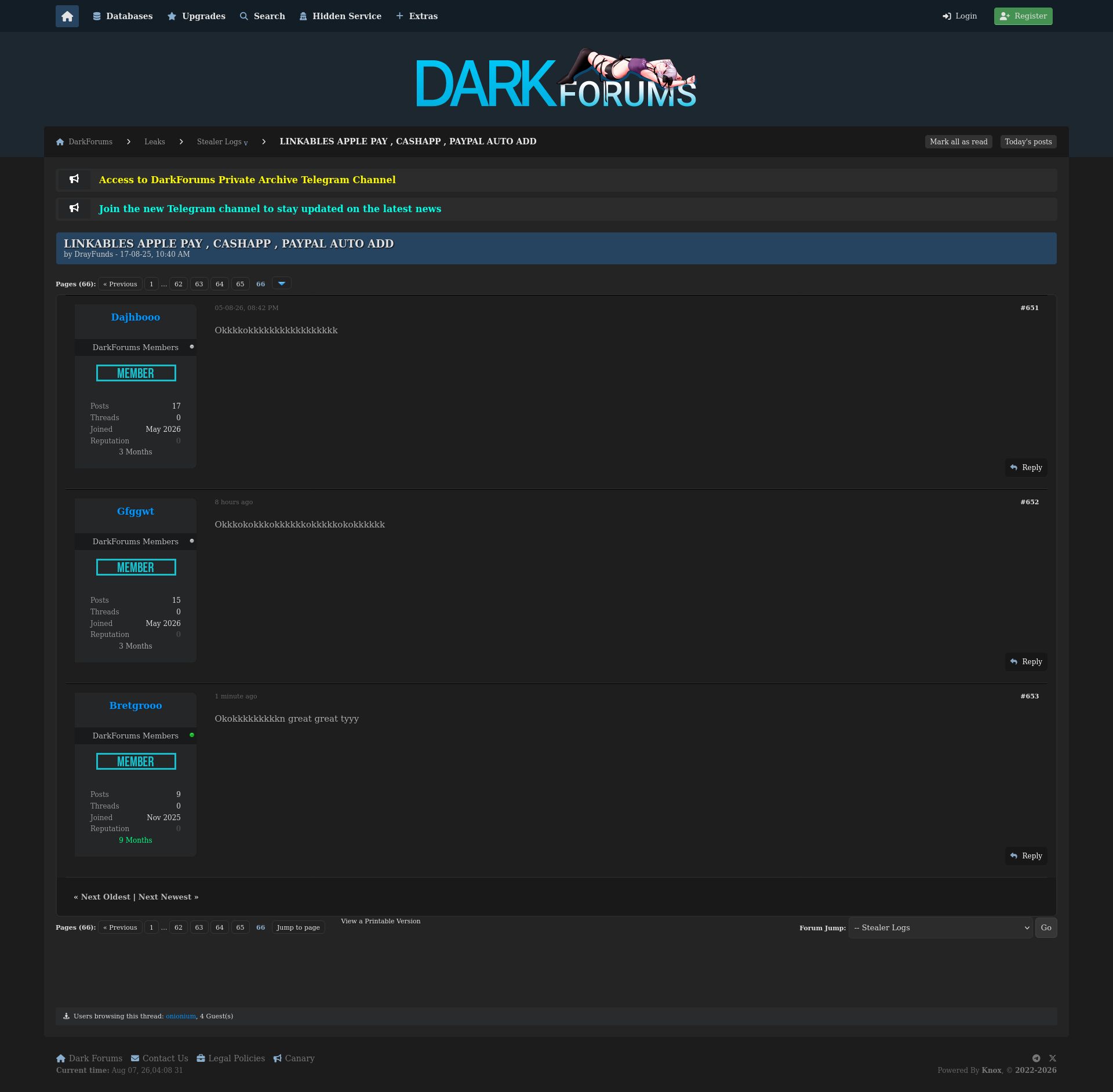Open page 62 in top pagination
1113x1092 pixels.
pos(179,284)
